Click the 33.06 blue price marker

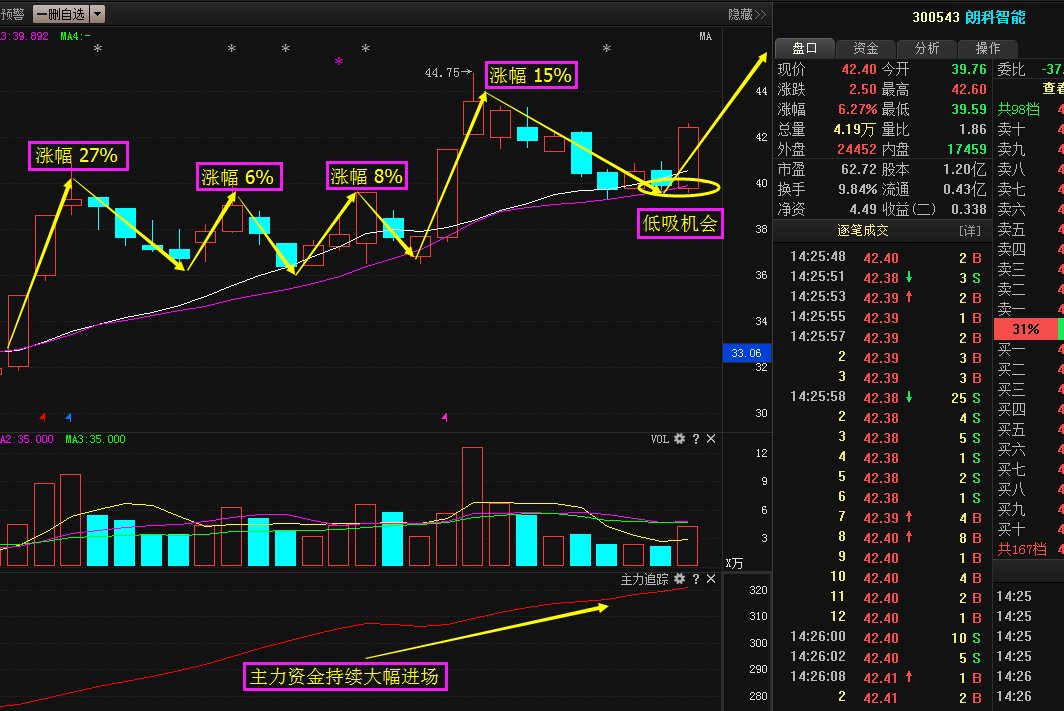pos(747,353)
